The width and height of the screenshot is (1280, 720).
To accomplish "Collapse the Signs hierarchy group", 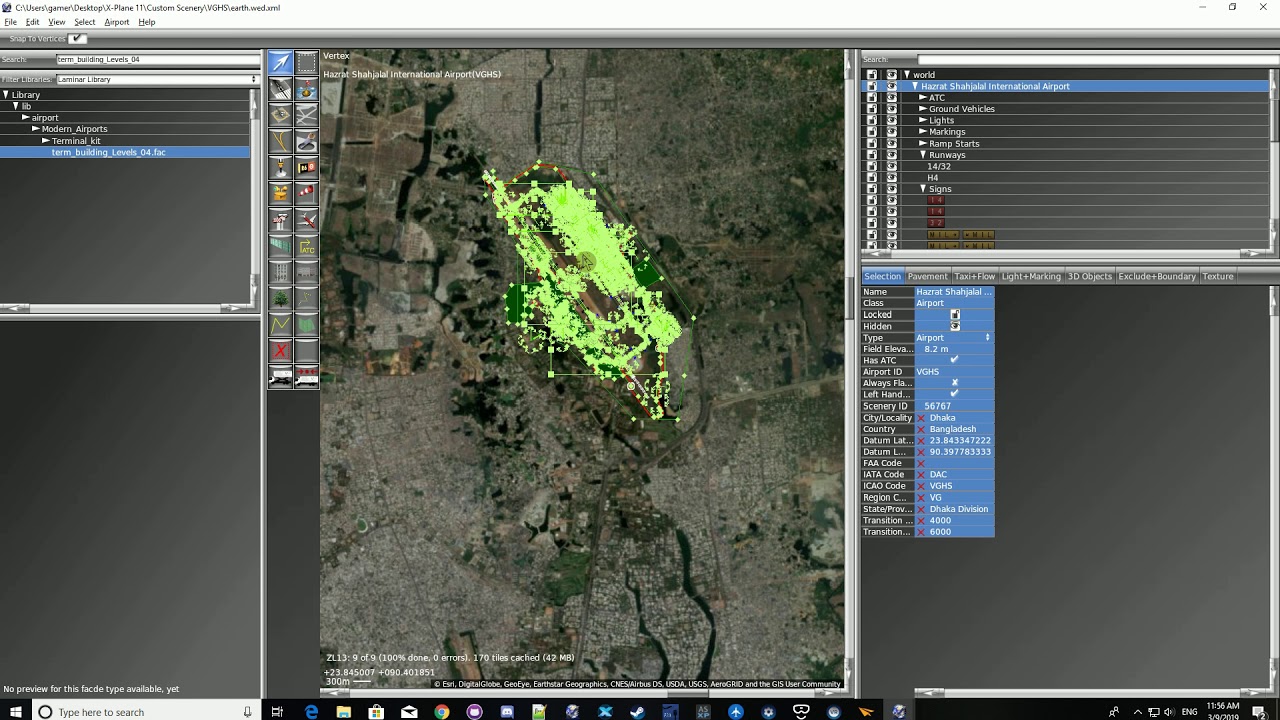I will pos(923,189).
